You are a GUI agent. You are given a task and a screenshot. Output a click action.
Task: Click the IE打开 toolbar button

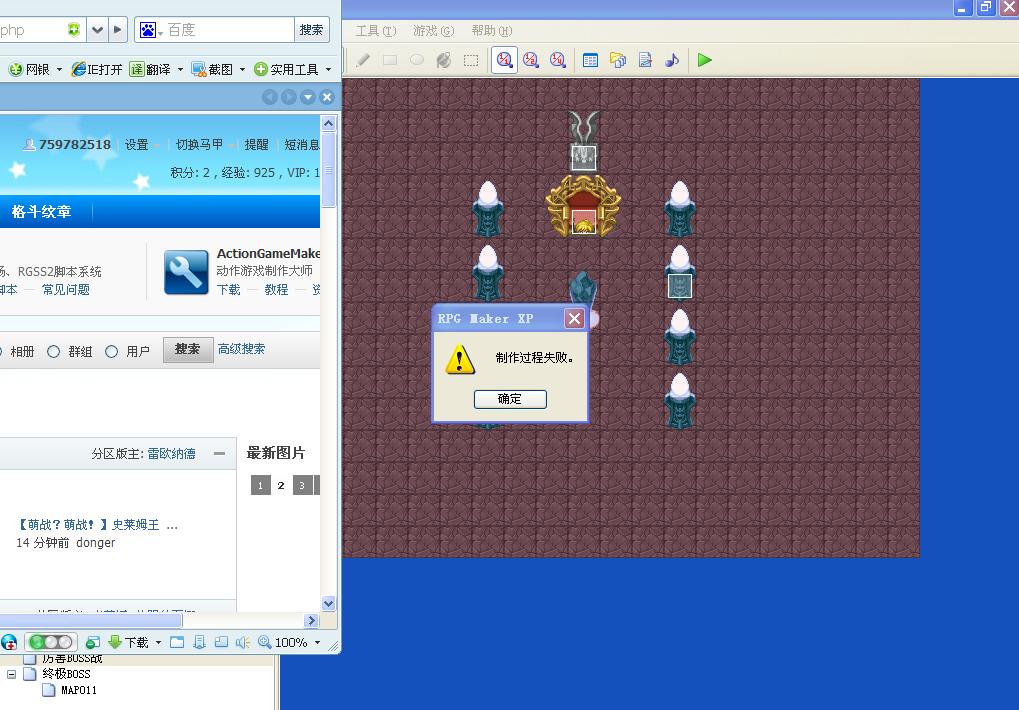tap(97, 69)
